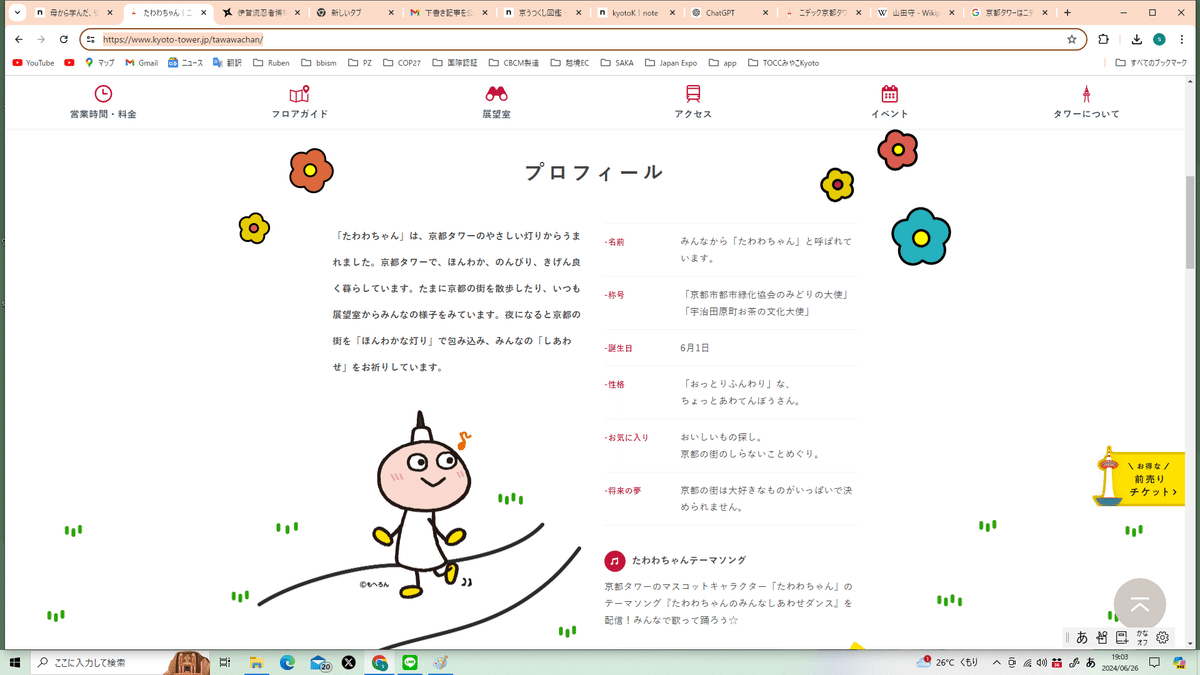Open すべてのブックマーク folder
Viewport: 1200px width, 675px height.
point(1152,62)
